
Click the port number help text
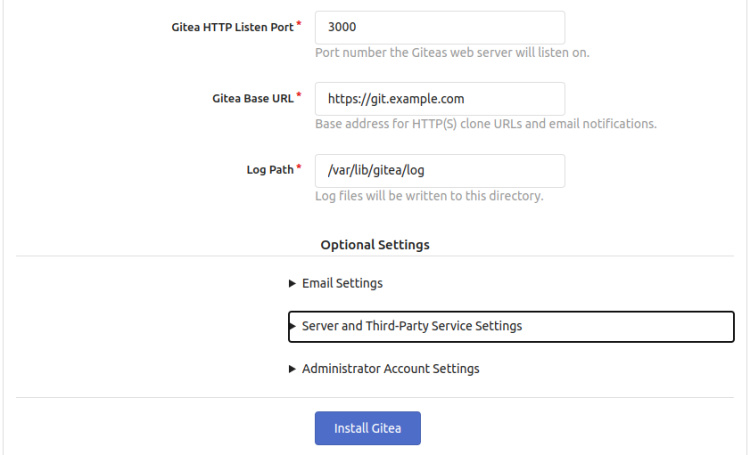(452, 53)
